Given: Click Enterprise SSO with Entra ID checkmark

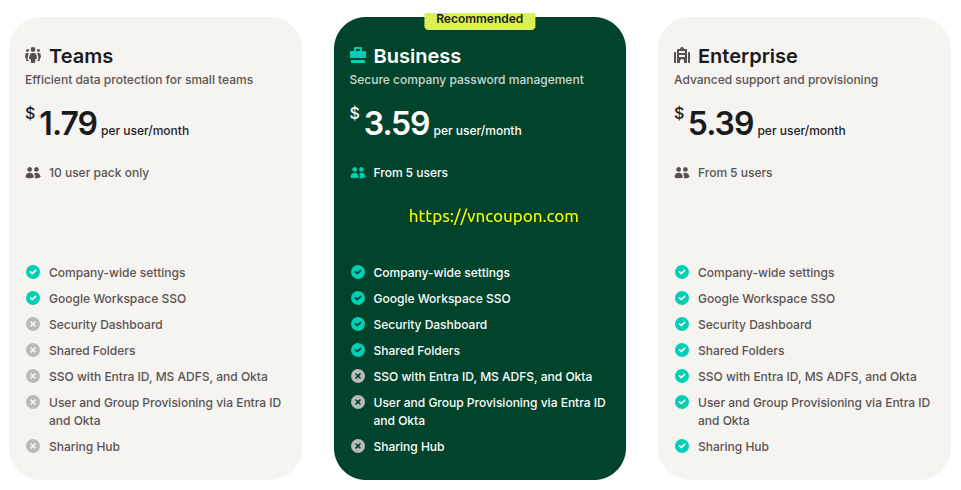Looking at the screenshot, I should coord(682,377).
